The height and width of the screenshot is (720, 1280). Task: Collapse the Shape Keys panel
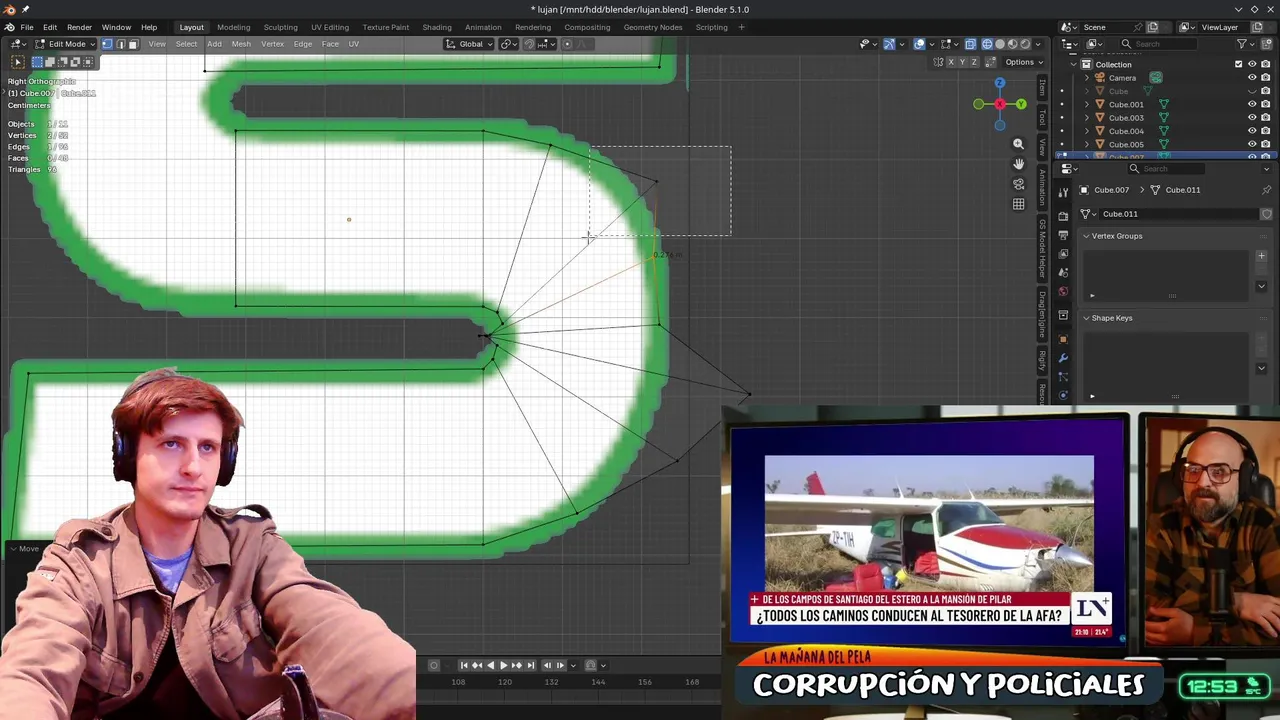coord(1086,318)
